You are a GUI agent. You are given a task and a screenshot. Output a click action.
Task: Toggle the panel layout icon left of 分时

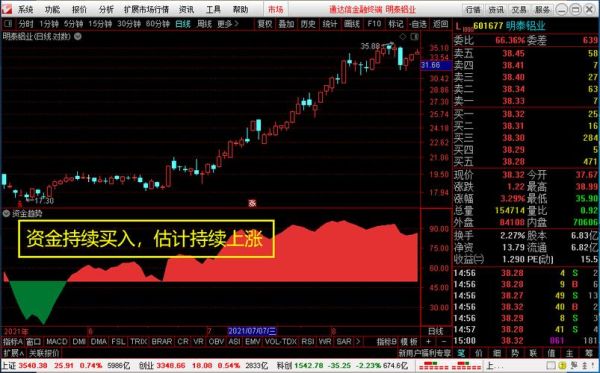(x=8, y=24)
